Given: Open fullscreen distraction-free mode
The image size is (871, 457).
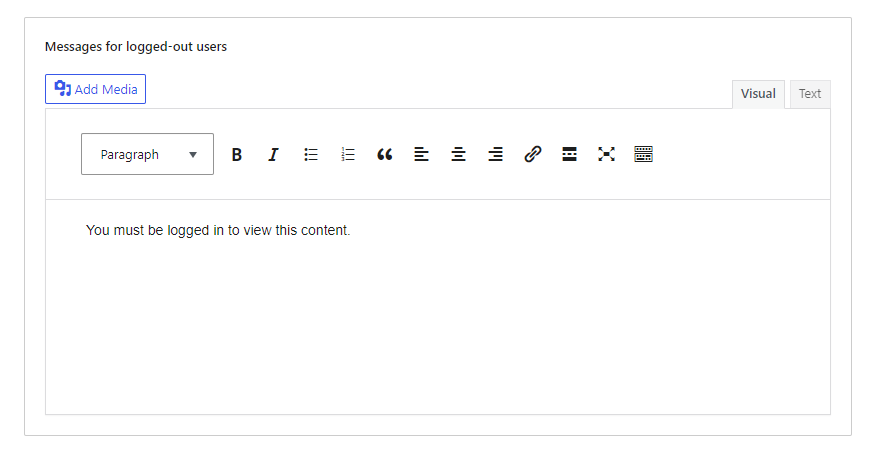Looking at the screenshot, I should (607, 154).
